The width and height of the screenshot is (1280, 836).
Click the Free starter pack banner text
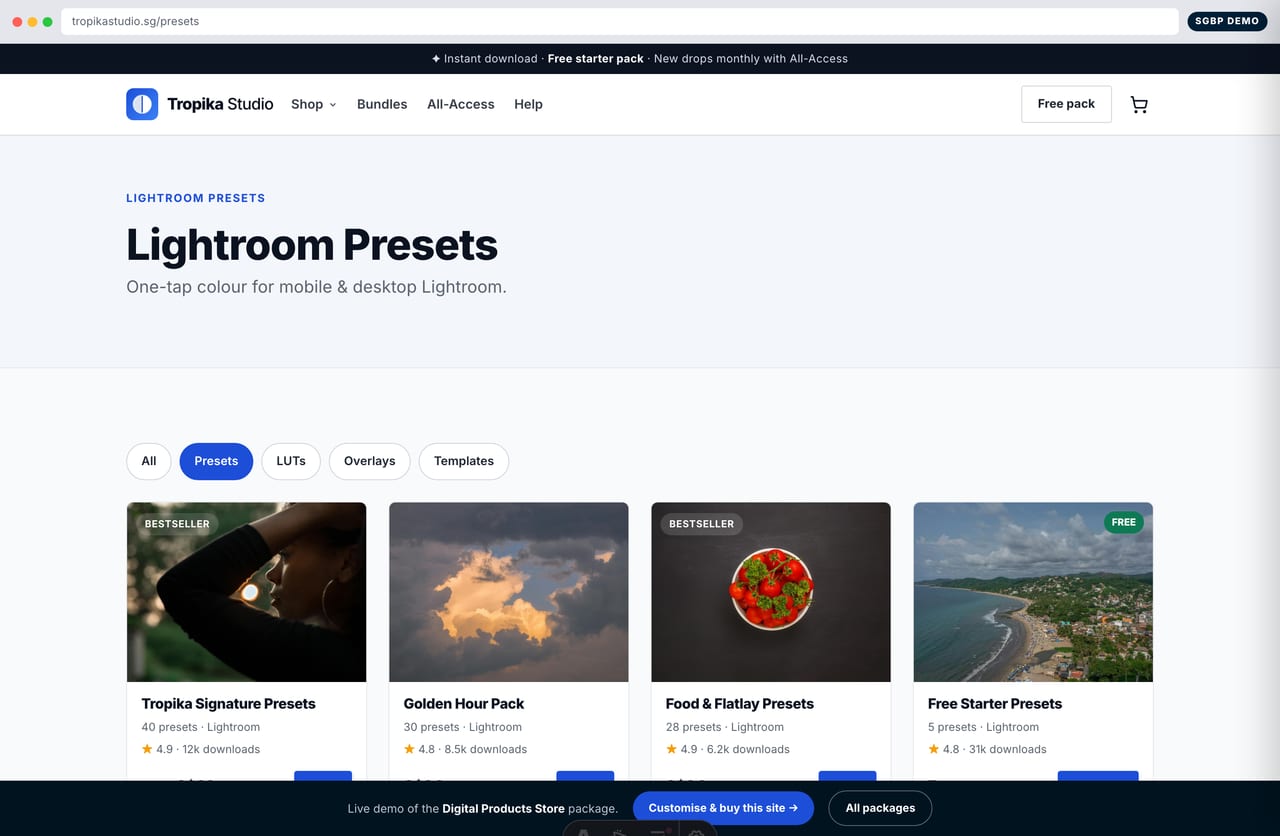pyautogui.click(x=596, y=59)
